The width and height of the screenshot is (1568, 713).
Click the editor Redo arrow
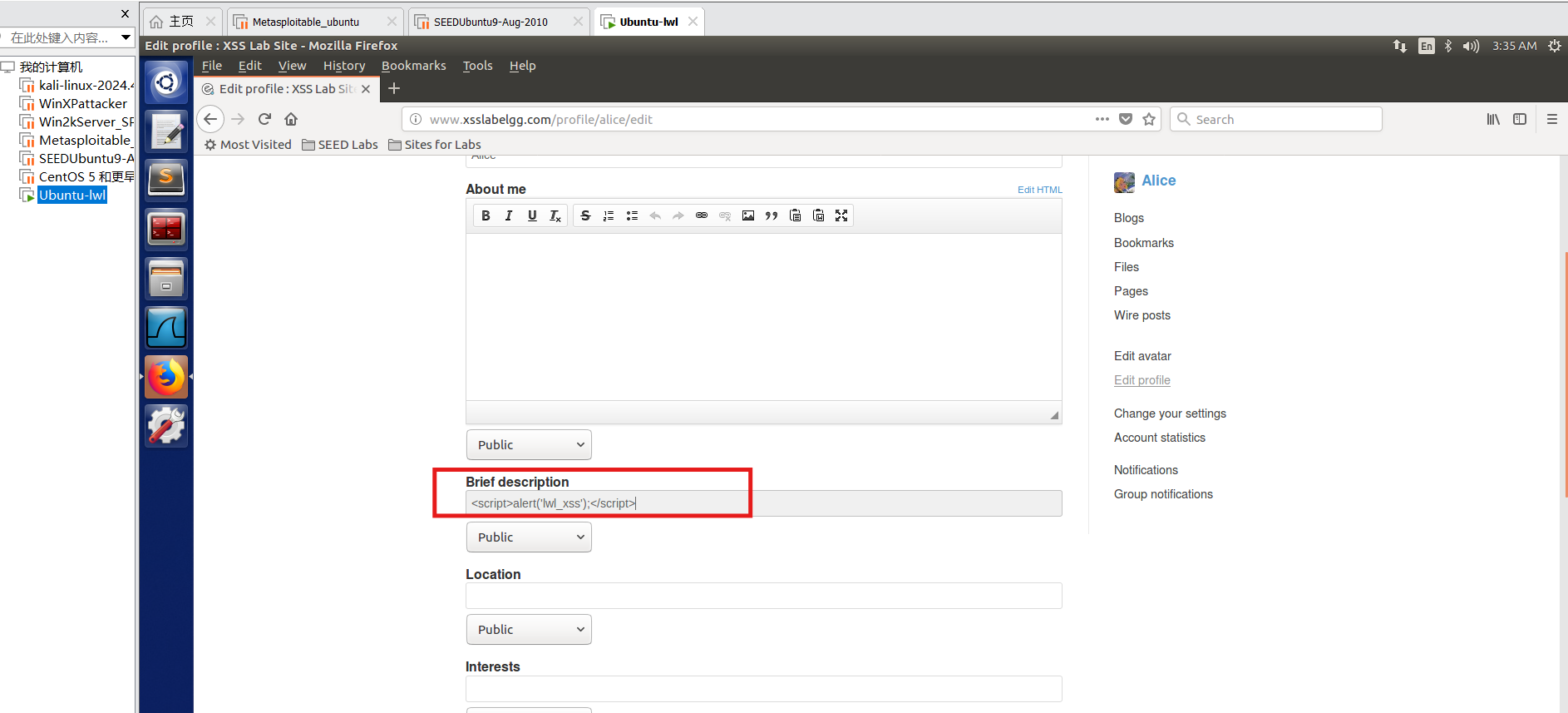(678, 215)
